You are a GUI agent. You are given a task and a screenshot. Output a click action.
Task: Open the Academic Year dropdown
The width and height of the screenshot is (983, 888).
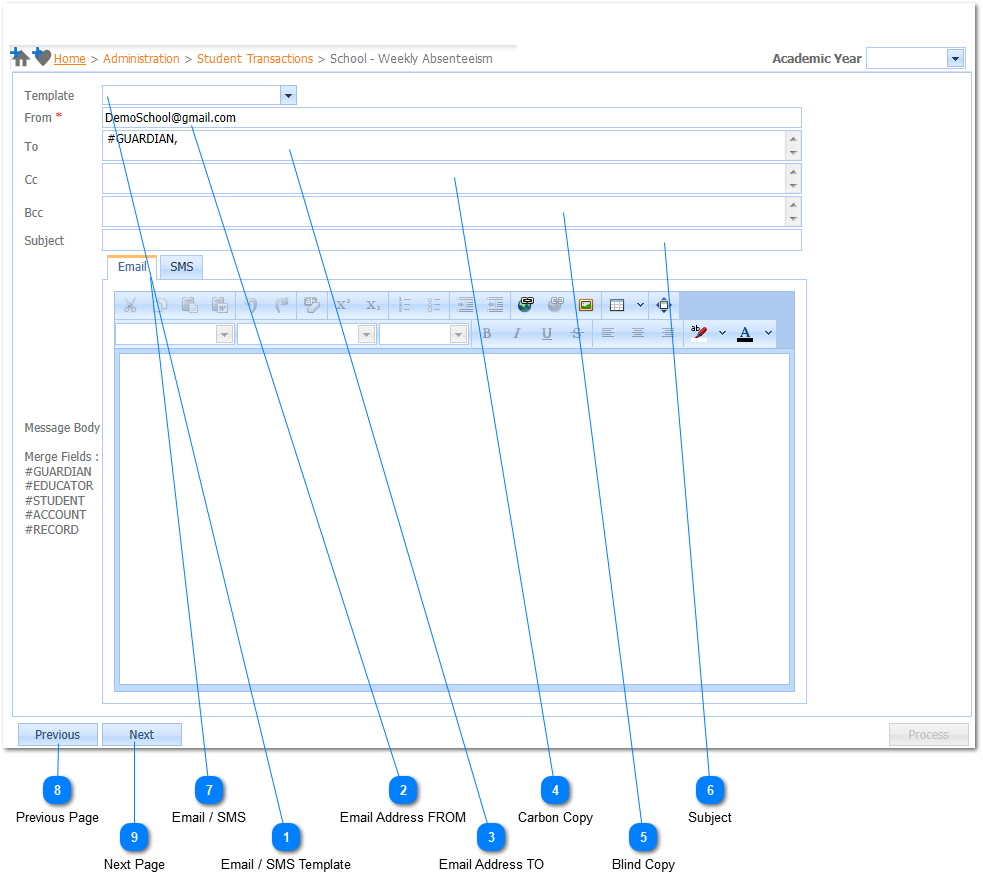pyautogui.click(x=955, y=59)
